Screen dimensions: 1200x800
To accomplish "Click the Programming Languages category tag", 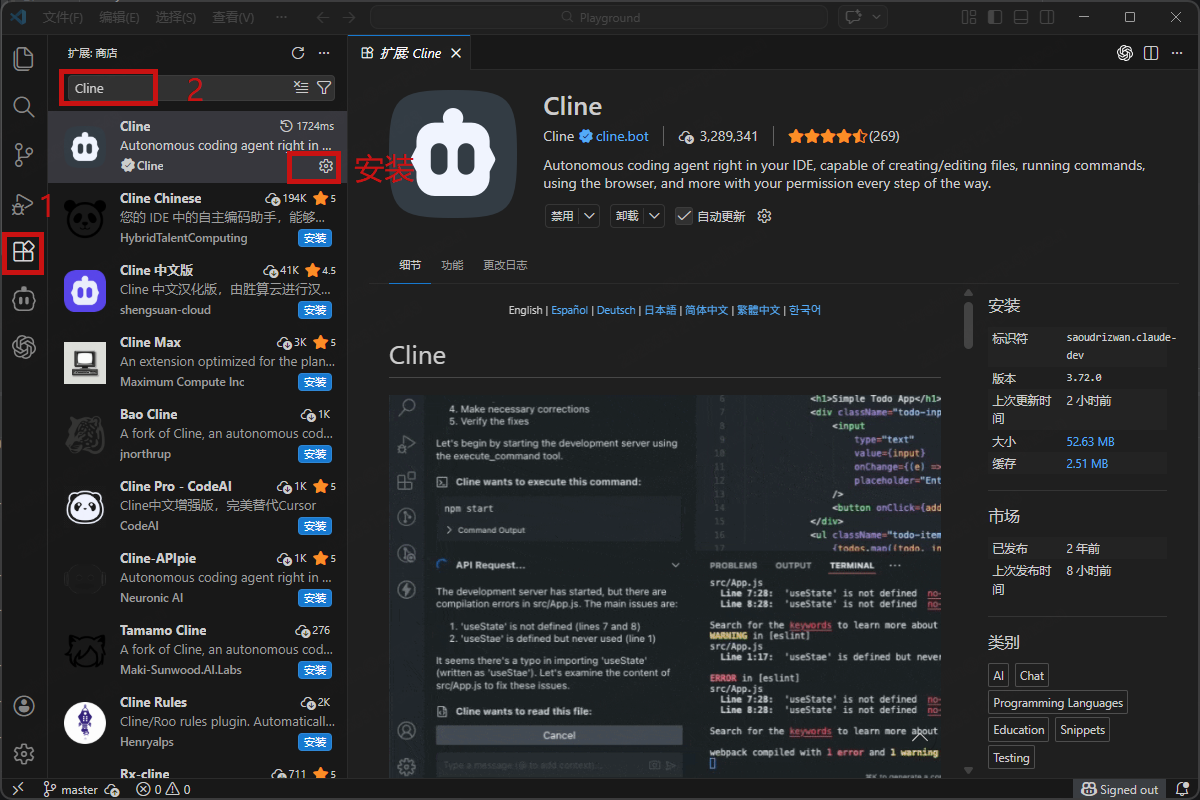I will coord(1058,703).
